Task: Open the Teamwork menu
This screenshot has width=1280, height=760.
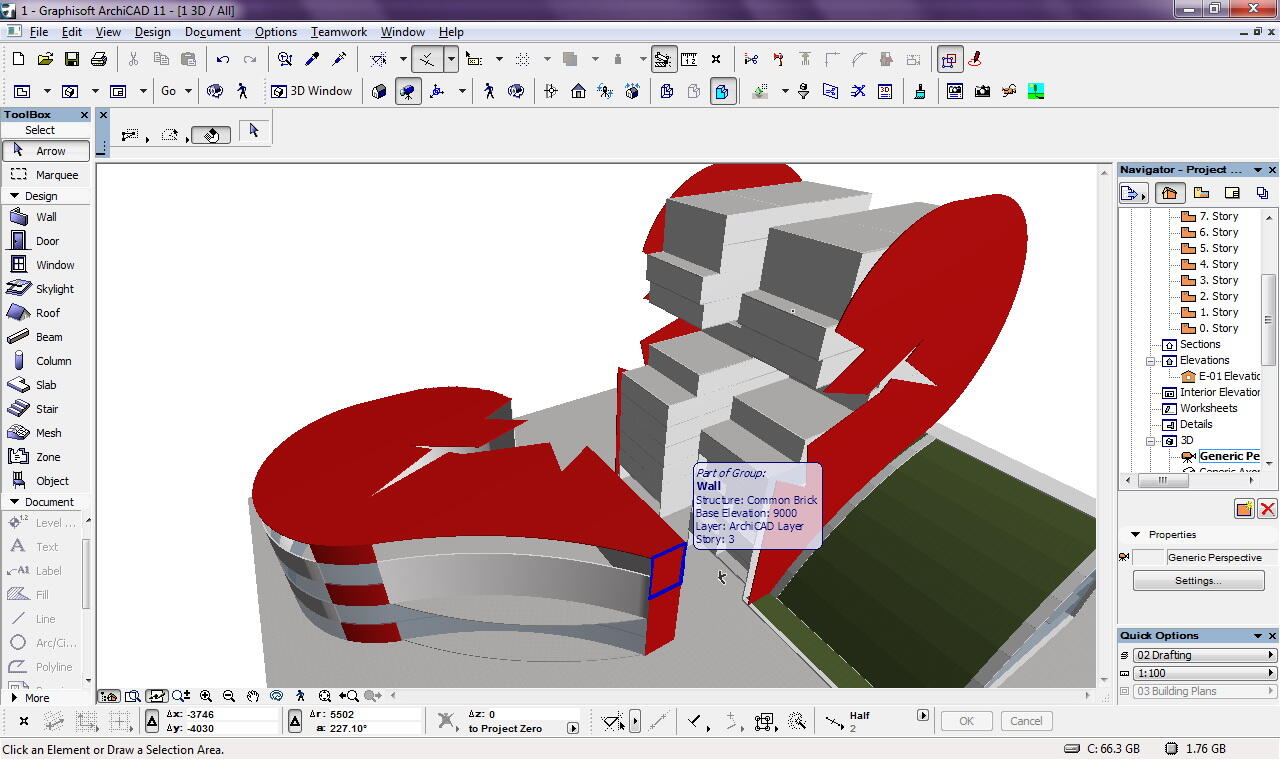Action: tap(339, 32)
